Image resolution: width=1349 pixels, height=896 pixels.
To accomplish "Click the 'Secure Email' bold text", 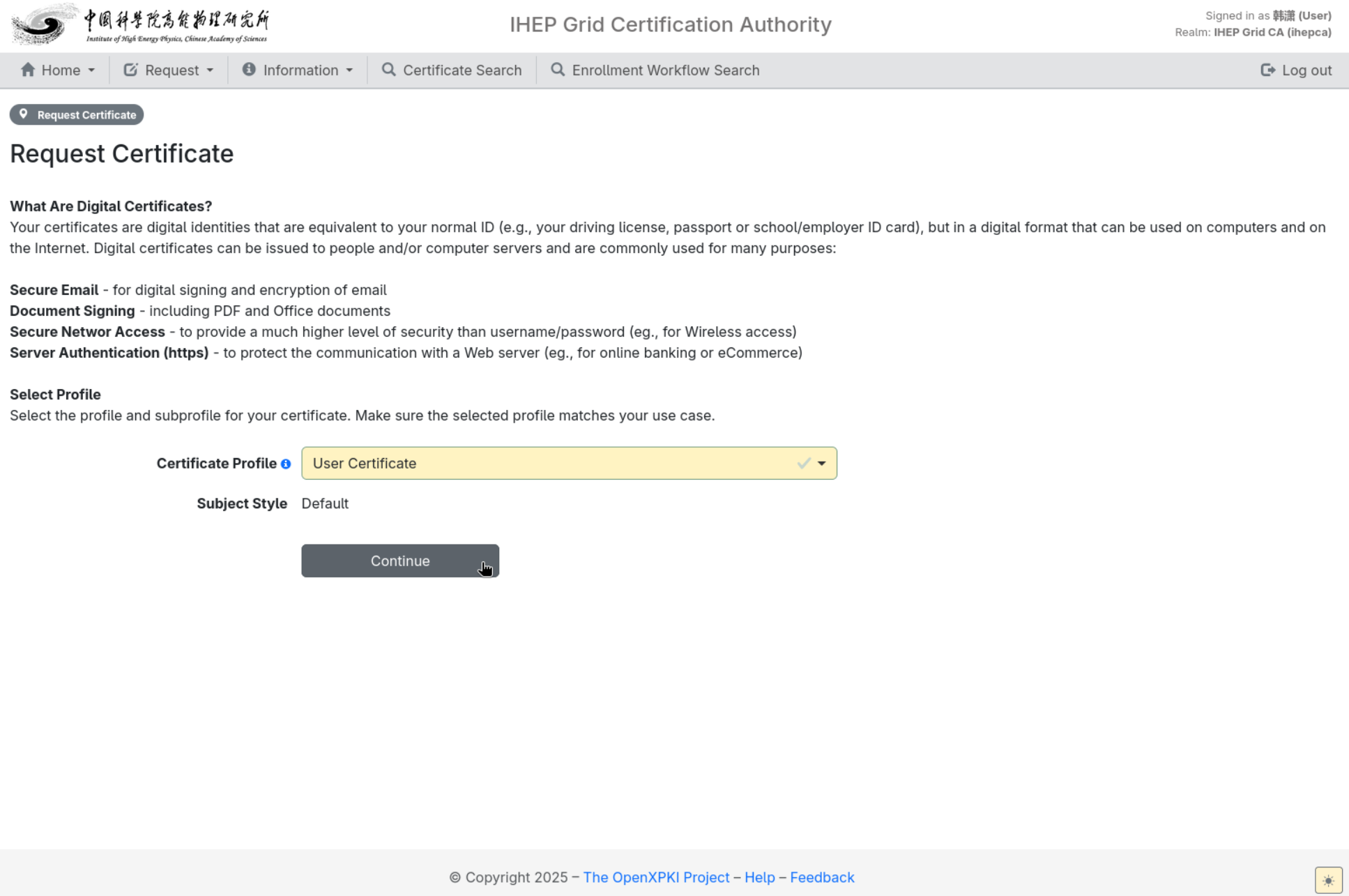I will click(54, 290).
